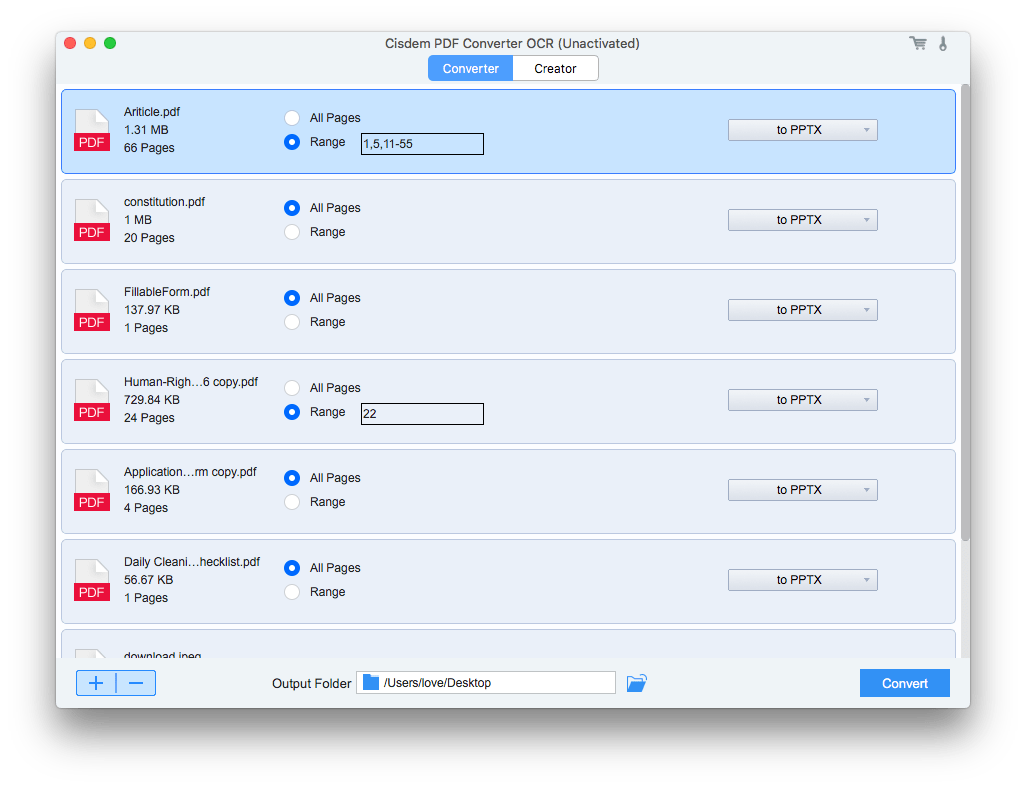Viewport: 1026px width, 788px height.
Task: Switch to the Creator tab
Action: [x=556, y=69]
